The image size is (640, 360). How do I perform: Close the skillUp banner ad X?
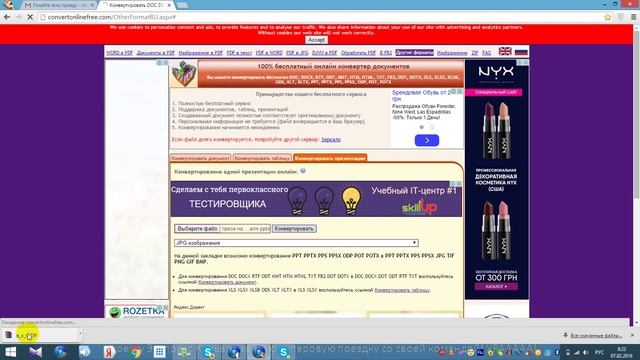[459, 184]
